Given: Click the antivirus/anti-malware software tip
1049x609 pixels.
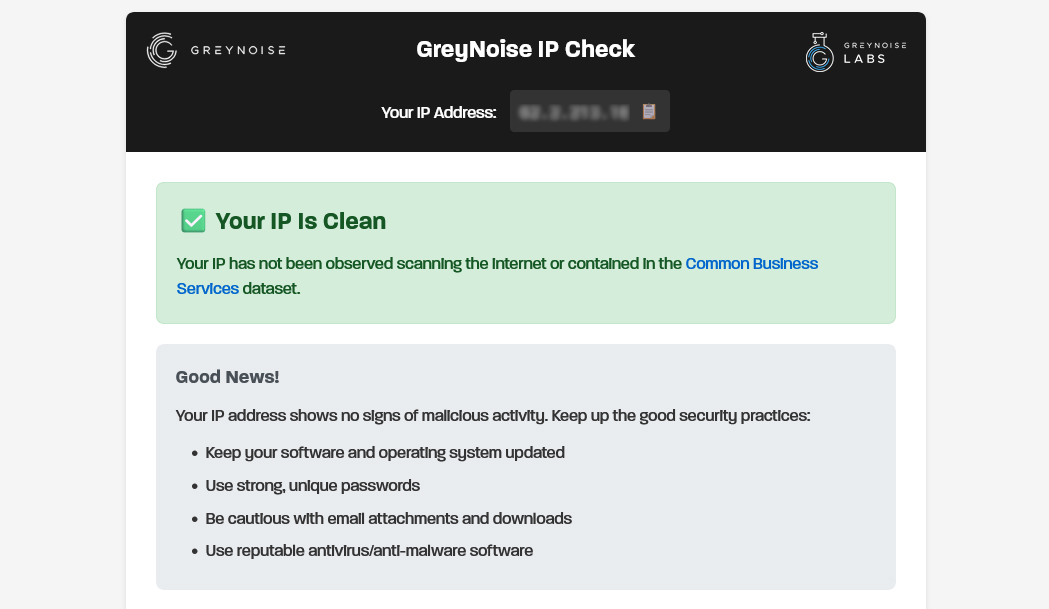Looking at the screenshot, I should click(368, 550).
